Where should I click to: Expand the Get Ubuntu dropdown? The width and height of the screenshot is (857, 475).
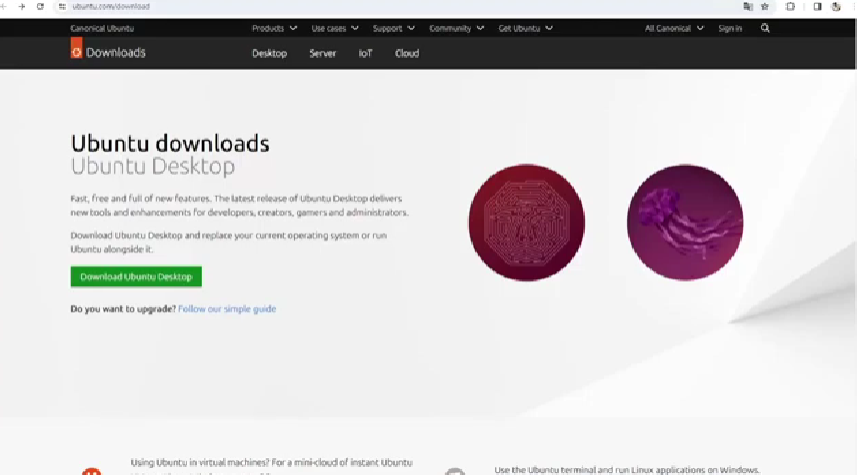(x=525, y=28)
